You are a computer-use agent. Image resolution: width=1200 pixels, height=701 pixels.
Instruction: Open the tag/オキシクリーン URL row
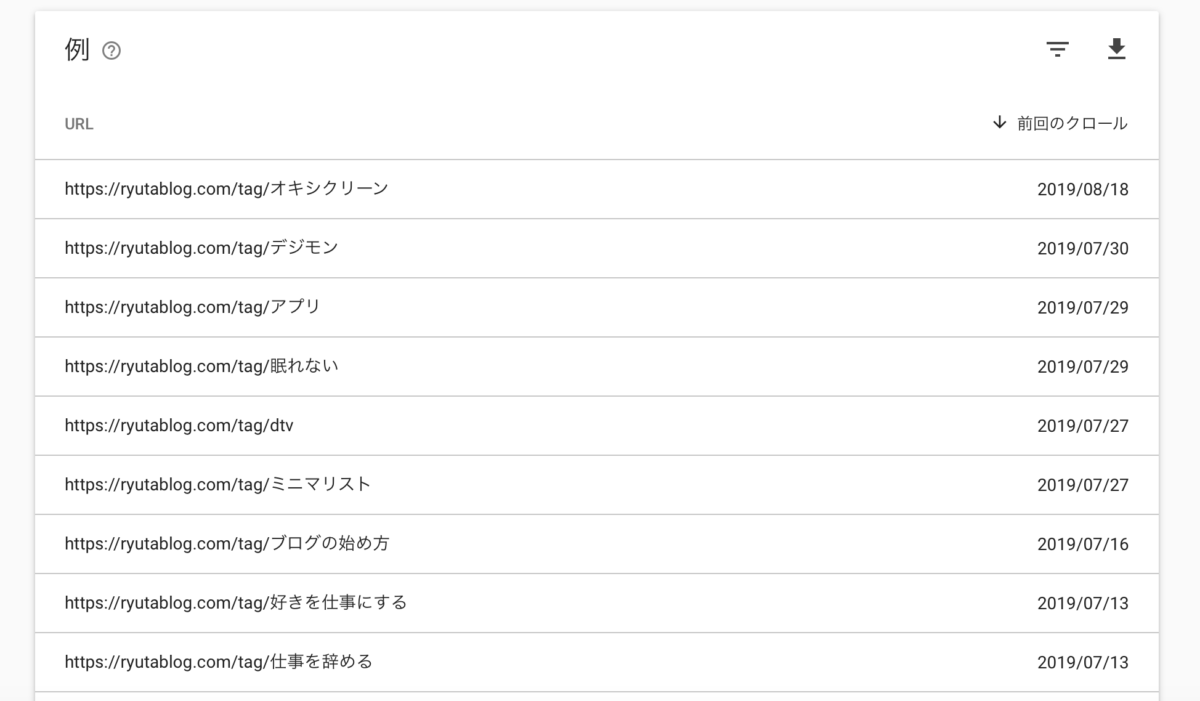click(597, 189)
